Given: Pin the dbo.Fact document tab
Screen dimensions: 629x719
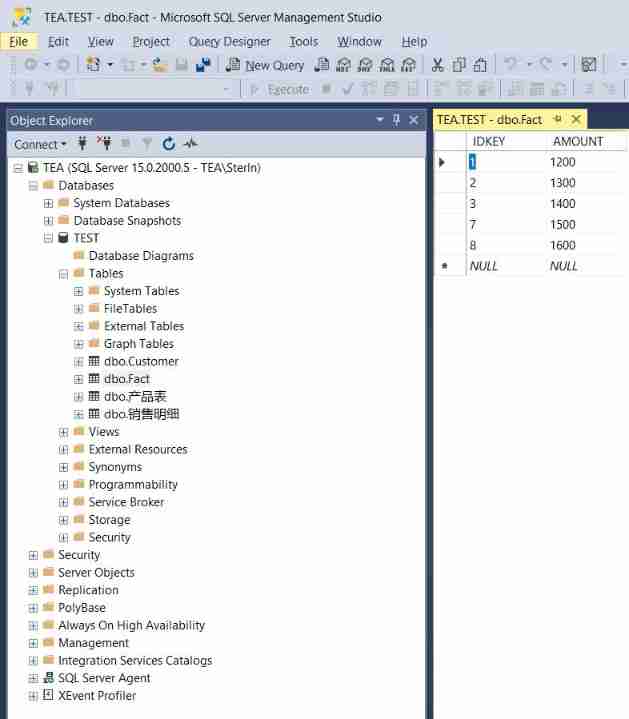Looking at the screenshot, I should pos(557,119).
